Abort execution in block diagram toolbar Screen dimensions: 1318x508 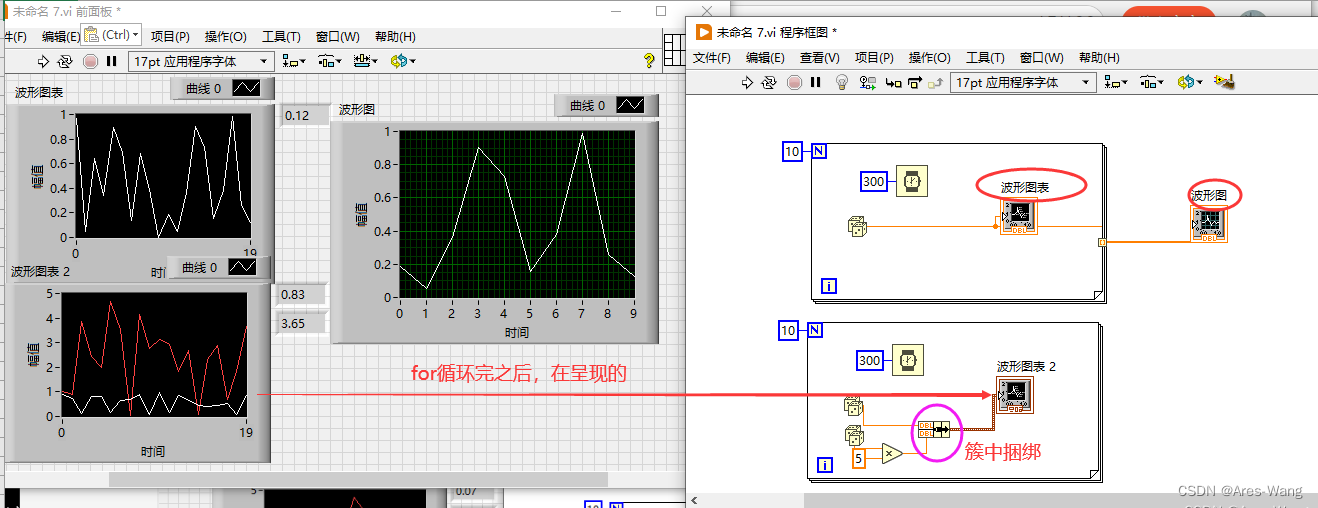(795, 82)
